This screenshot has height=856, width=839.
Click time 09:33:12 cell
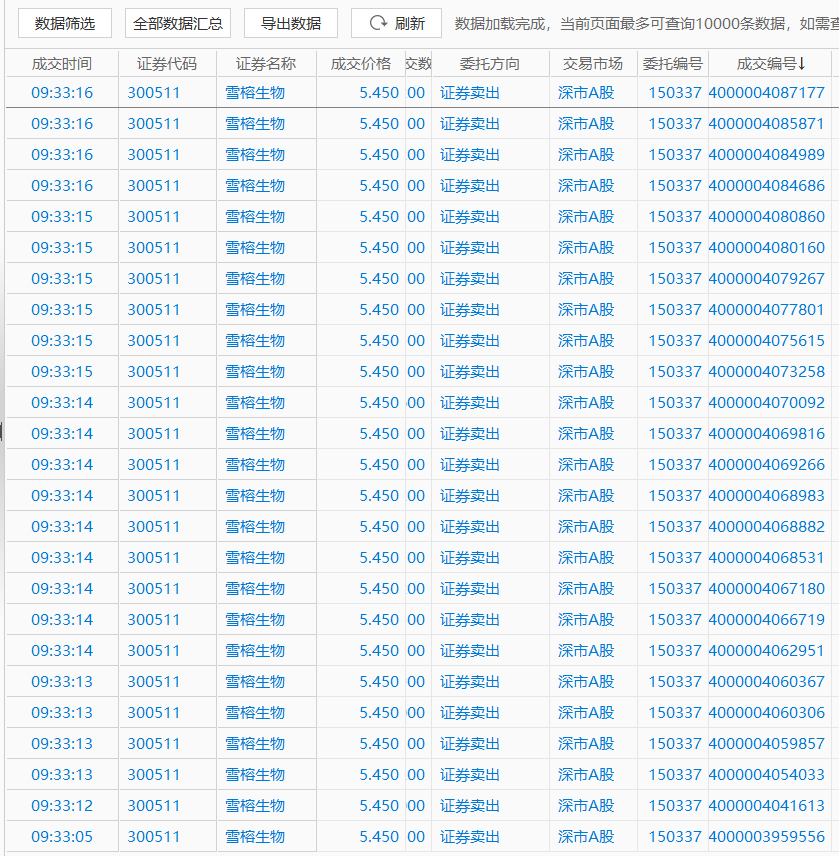coord(62,805)
